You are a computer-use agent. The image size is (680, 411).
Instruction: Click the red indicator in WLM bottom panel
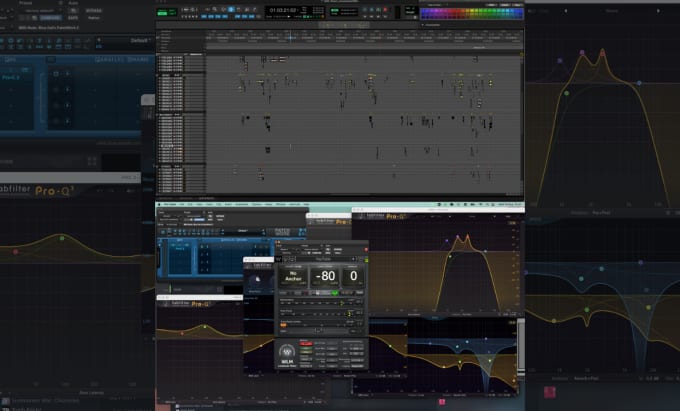pos(306,343)
